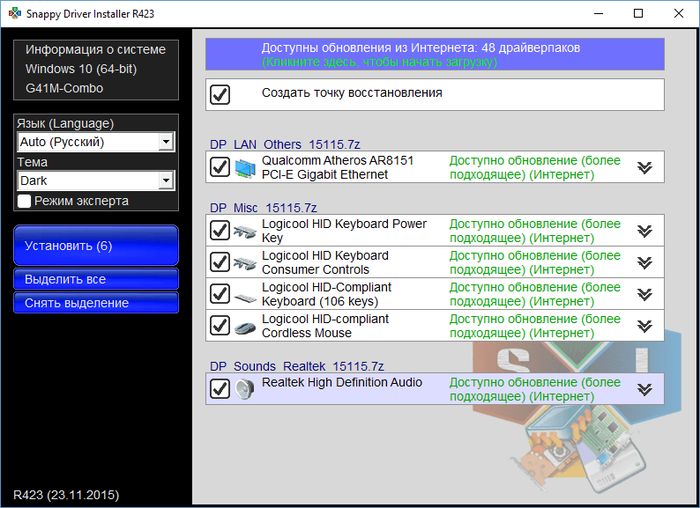
Task: Click the keyboard icon for HID-Compliant Keyboard (106 keys)
Action: (x=245, y=295)
